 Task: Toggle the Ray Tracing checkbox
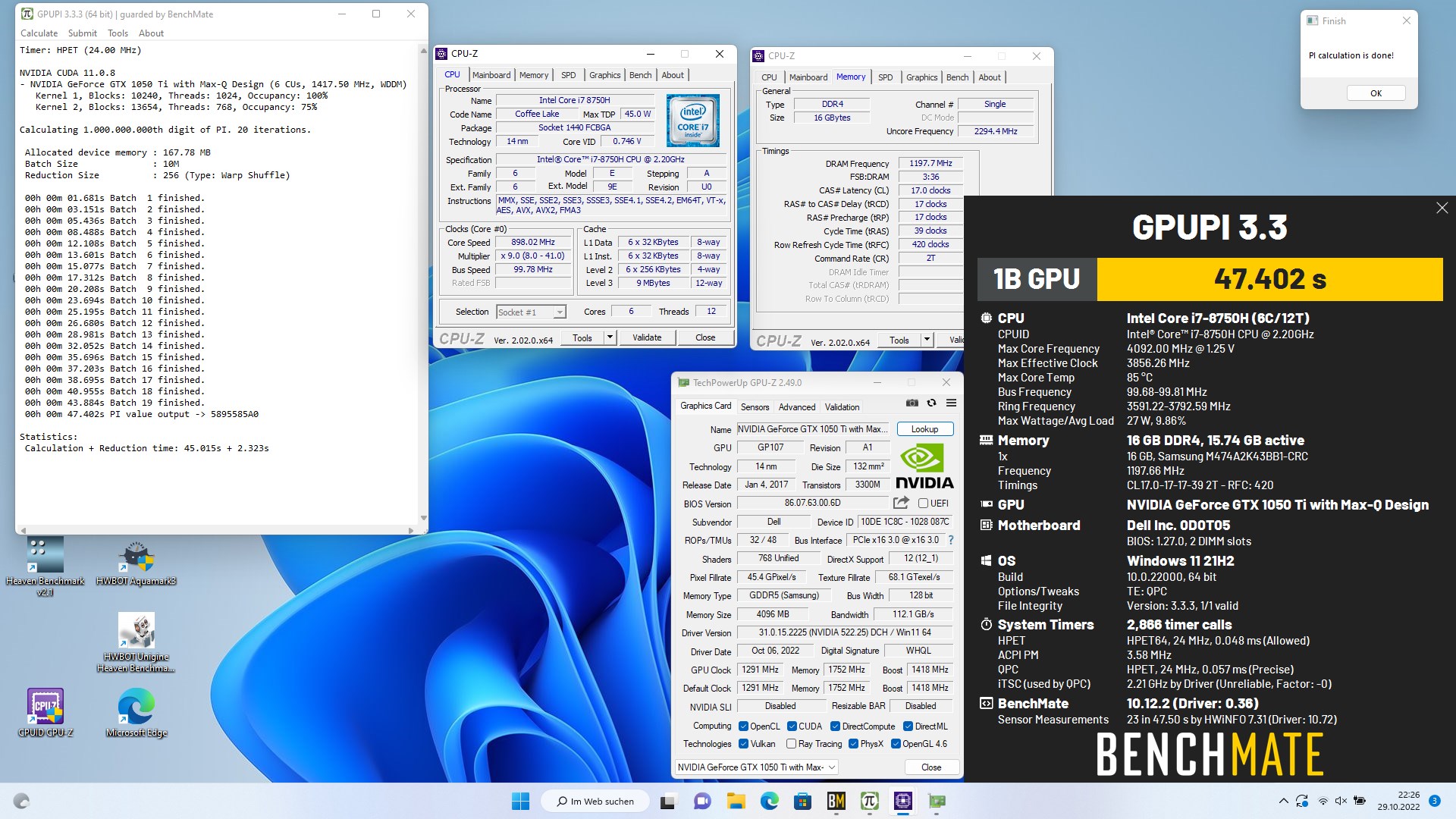click(791, 744)
